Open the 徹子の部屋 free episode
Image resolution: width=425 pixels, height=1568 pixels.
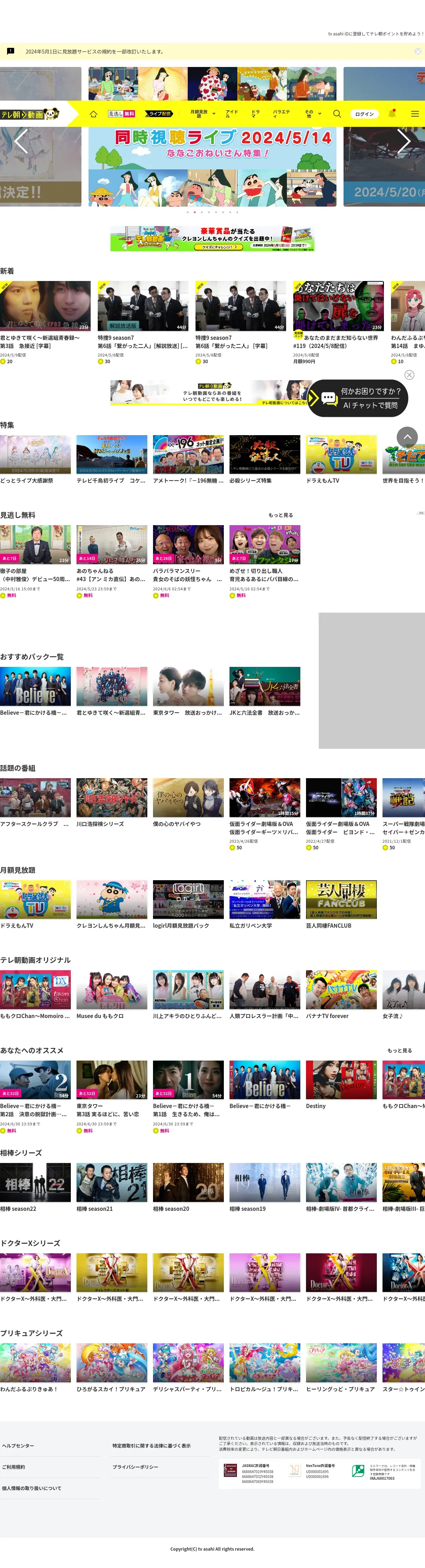[35, 544]
